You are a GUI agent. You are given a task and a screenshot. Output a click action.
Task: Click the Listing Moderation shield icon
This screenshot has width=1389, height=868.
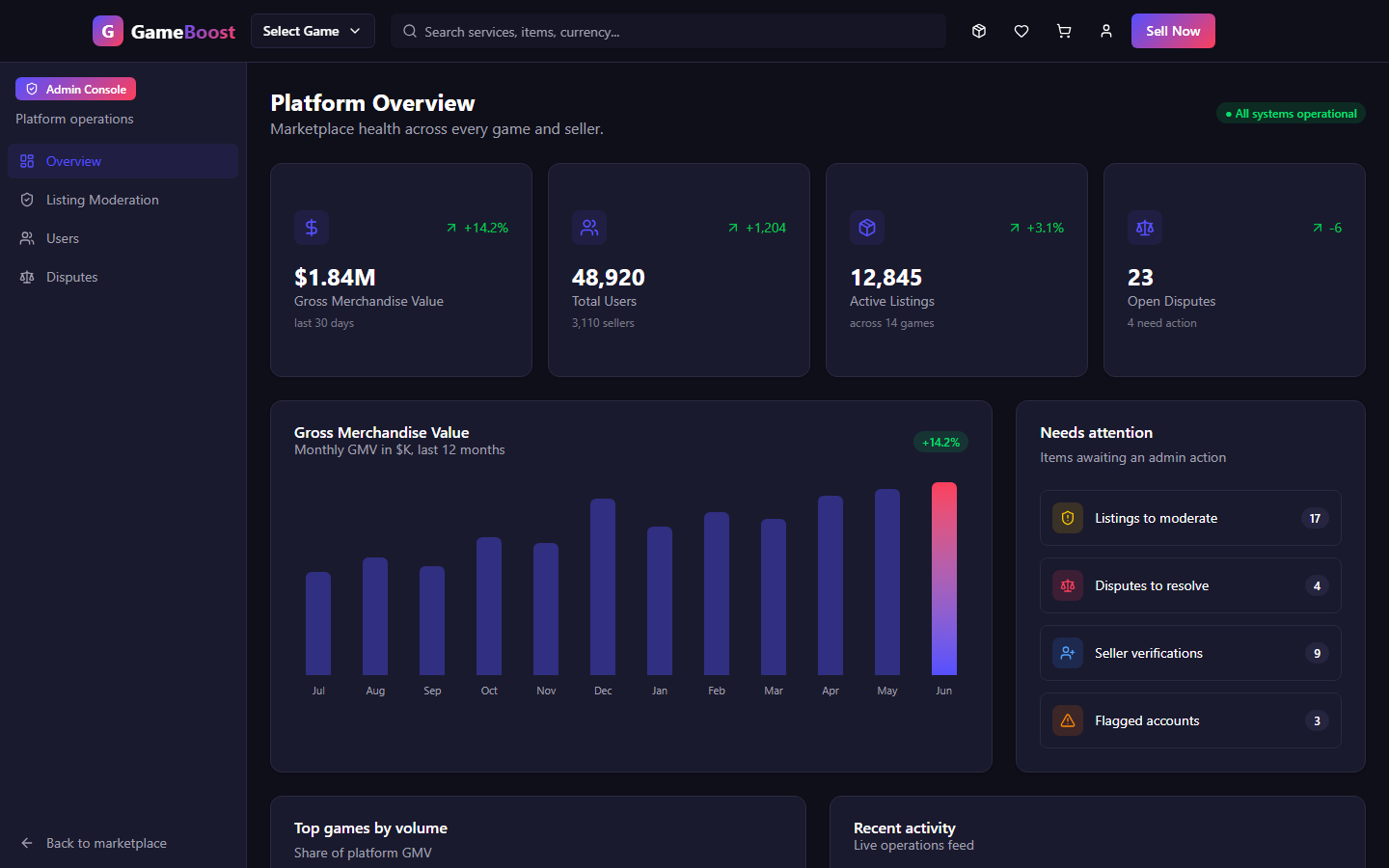click(x=27, y=200)
